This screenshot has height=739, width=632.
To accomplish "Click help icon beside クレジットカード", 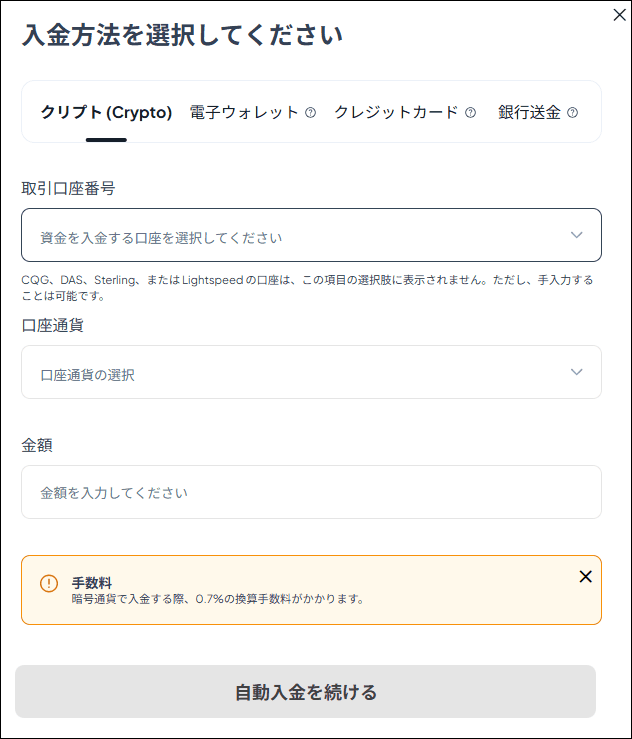I will (470, 113).
